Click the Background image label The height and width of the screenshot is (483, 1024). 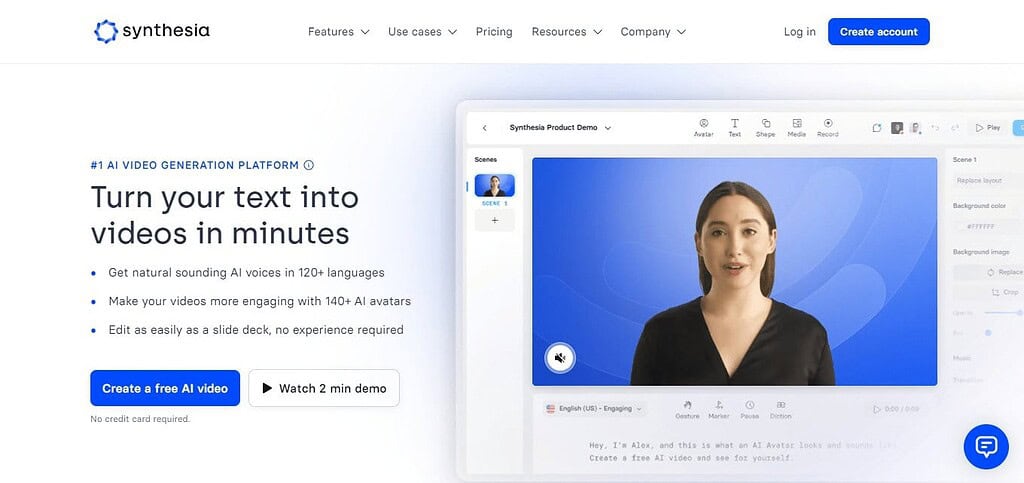pyautogui.click(x=981, y=252)
